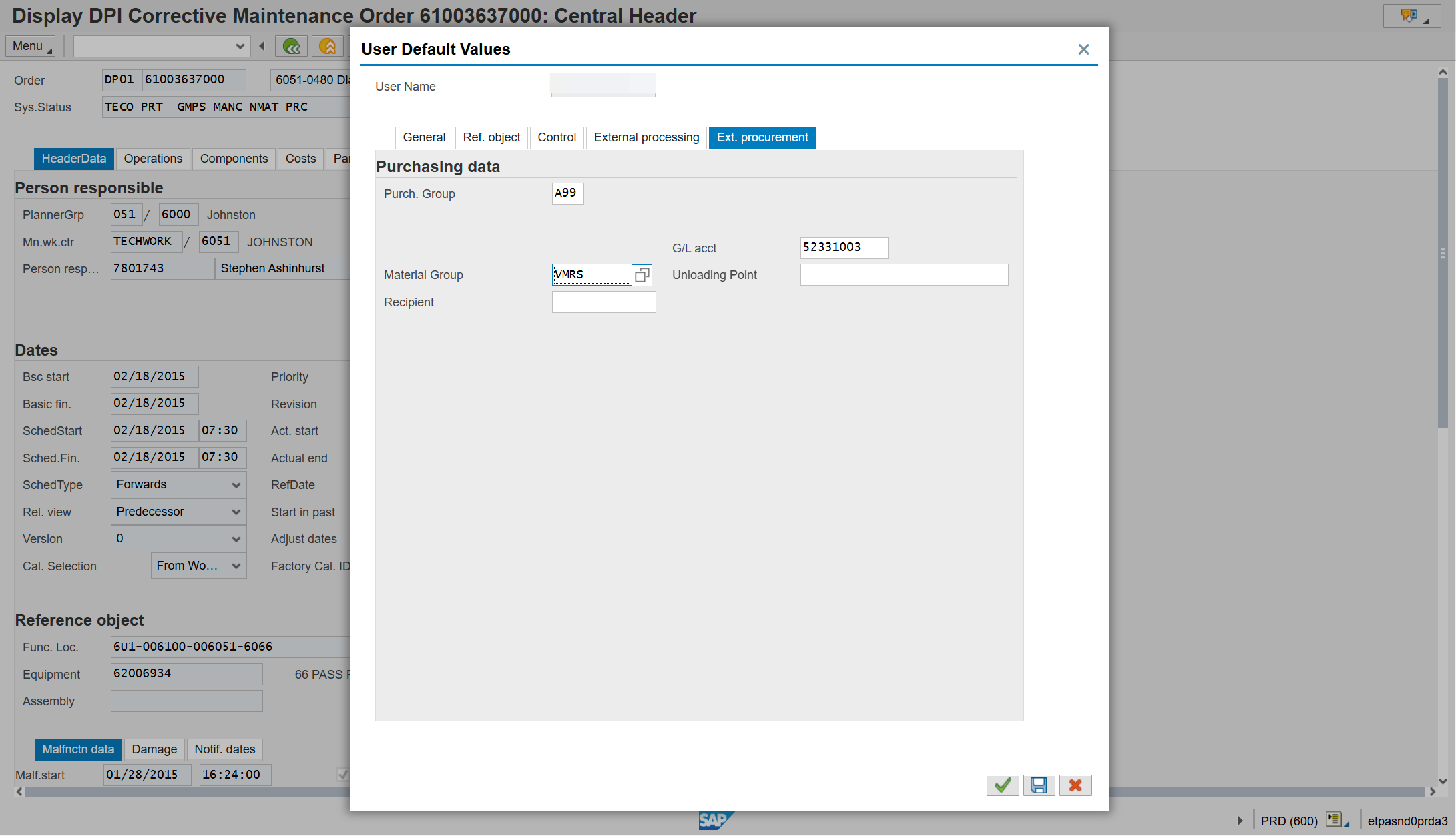
Task: Expand the command field dropdown
Action: (240, 46)
